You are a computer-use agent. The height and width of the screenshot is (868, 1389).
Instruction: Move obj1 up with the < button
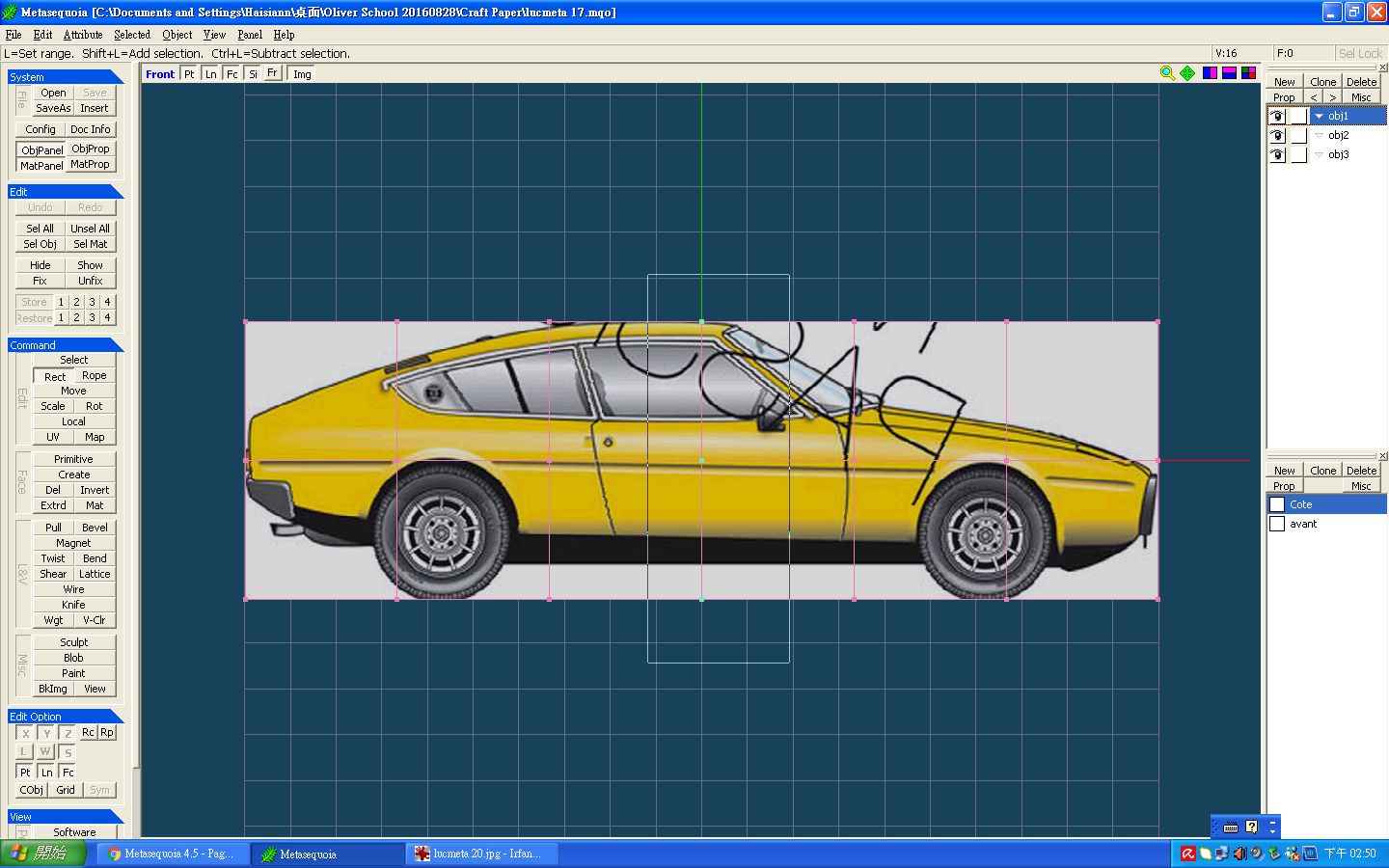pos(1314,97)
